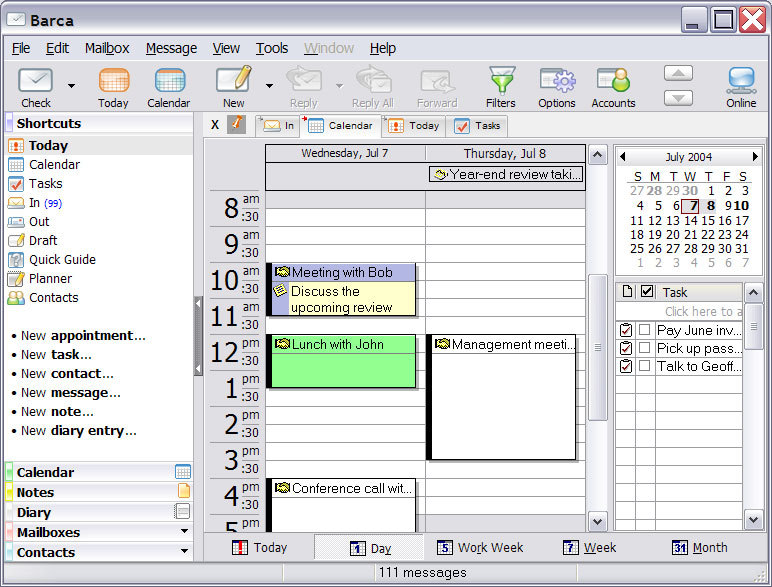772x587 pixels.
Task: Open the Check button dropdown arrow
Action: point(71,86)
